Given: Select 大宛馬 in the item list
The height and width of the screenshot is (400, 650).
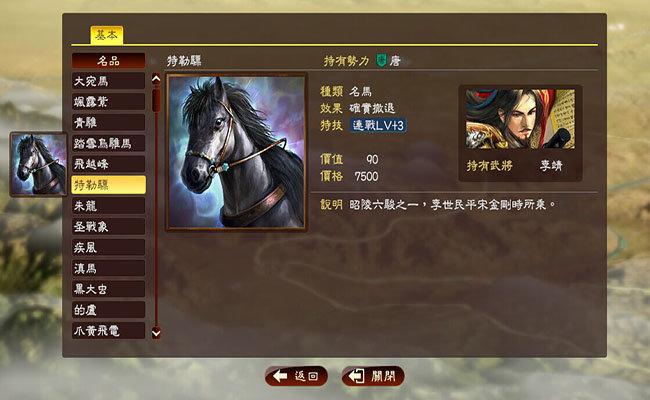Looking at the screenshot, I should [108, 81].
